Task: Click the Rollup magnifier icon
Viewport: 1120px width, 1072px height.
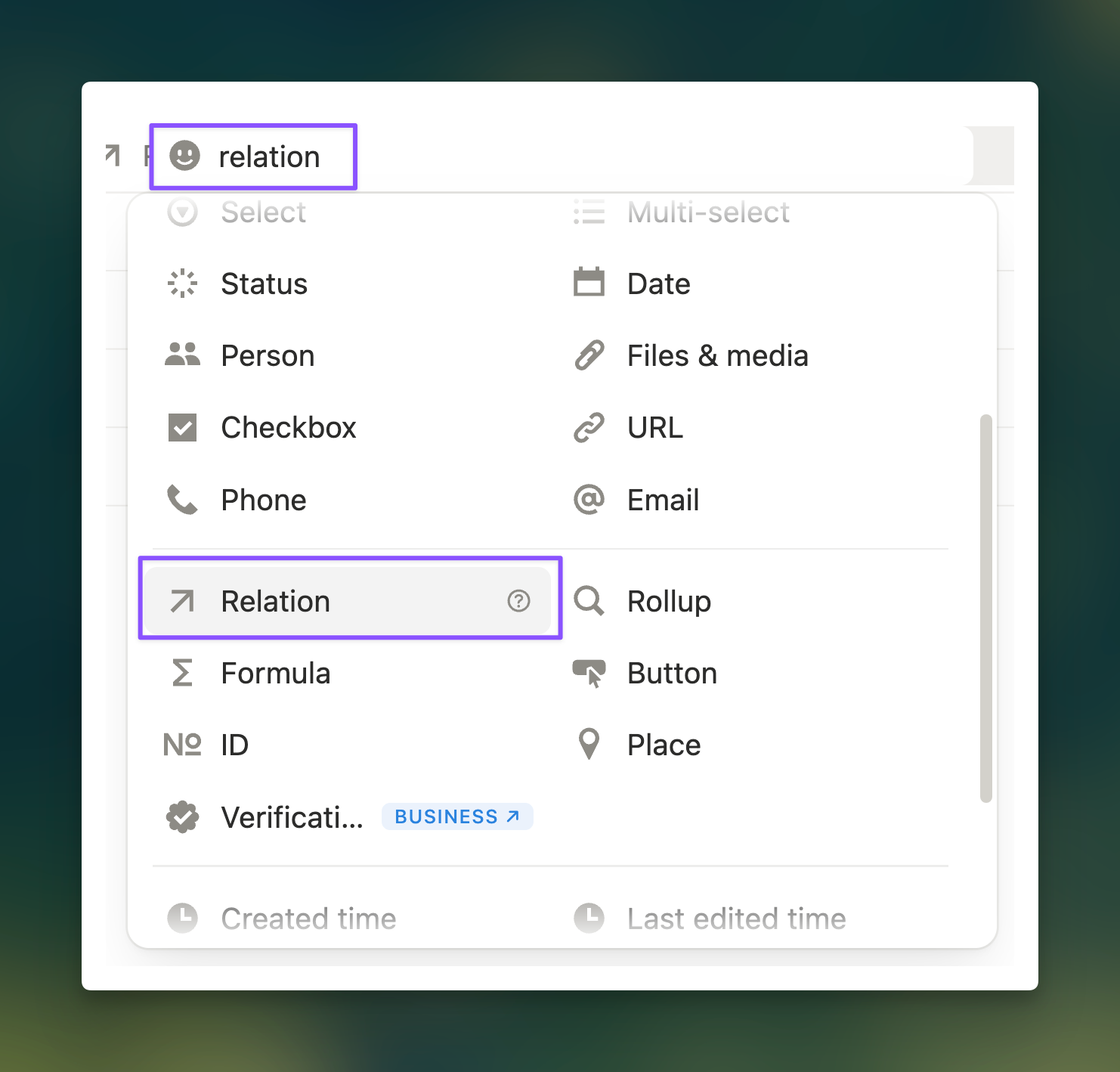Action: click(x=589, y=601)
